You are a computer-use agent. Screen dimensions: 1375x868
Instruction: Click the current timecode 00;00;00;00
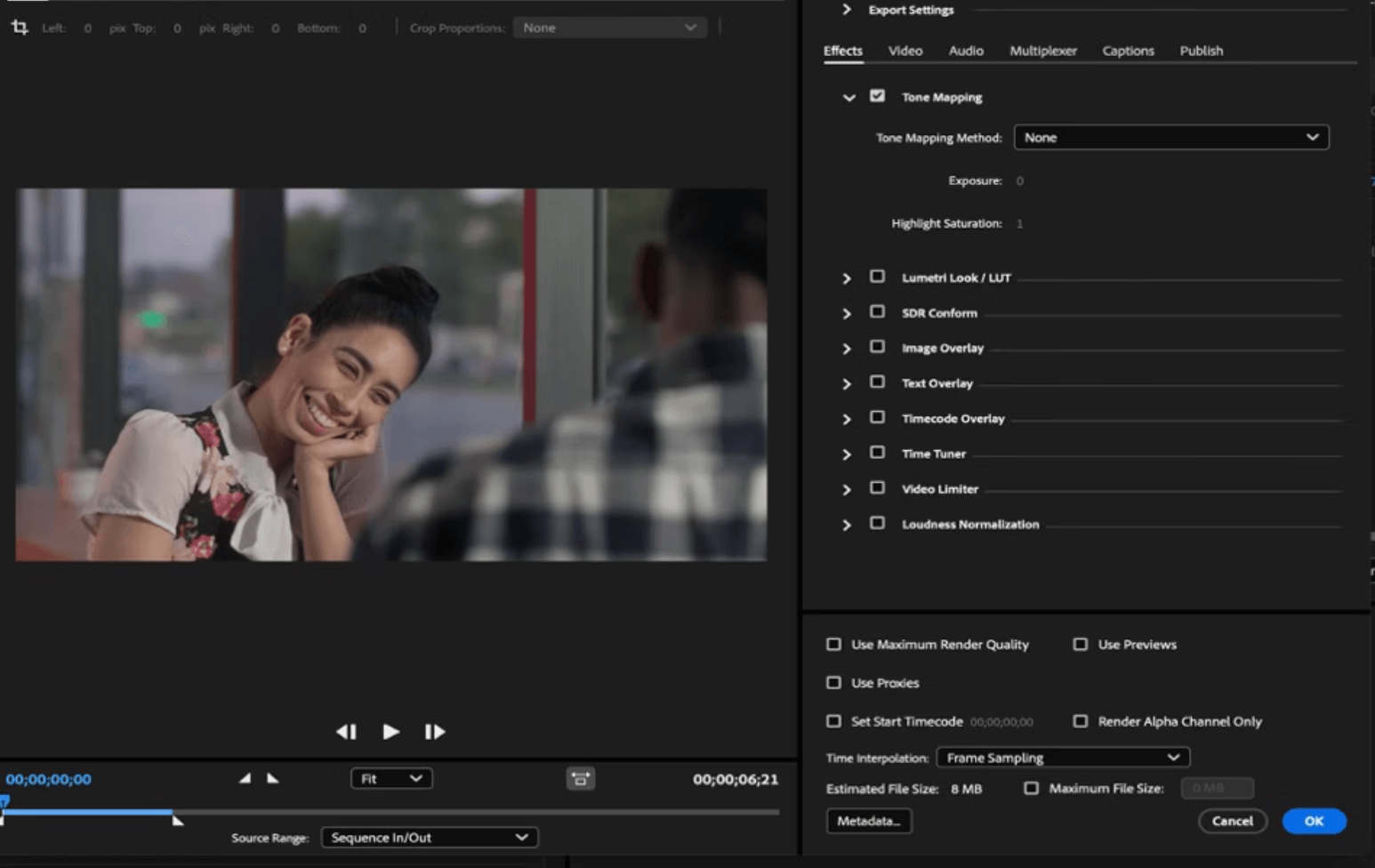49,779
